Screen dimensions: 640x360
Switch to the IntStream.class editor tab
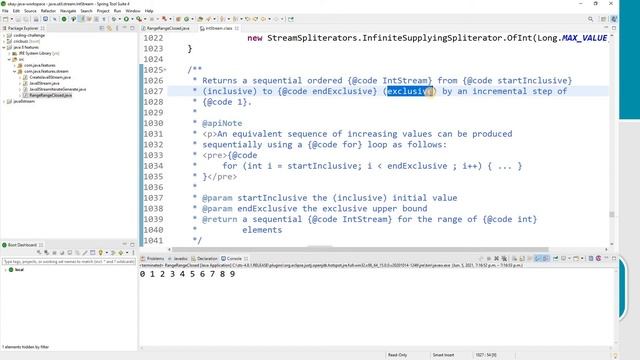click(218, 28)
